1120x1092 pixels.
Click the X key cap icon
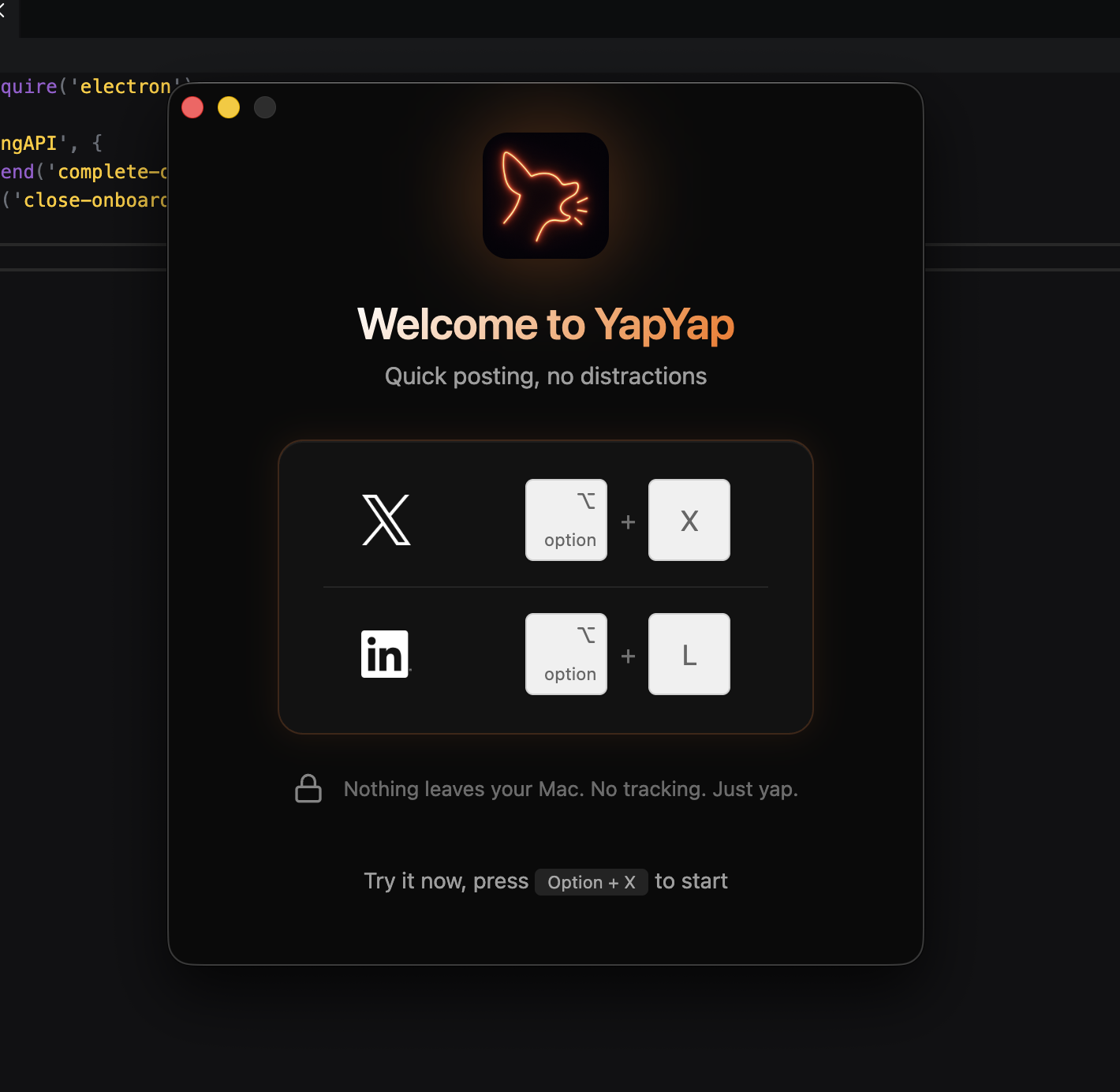point(689,520)
